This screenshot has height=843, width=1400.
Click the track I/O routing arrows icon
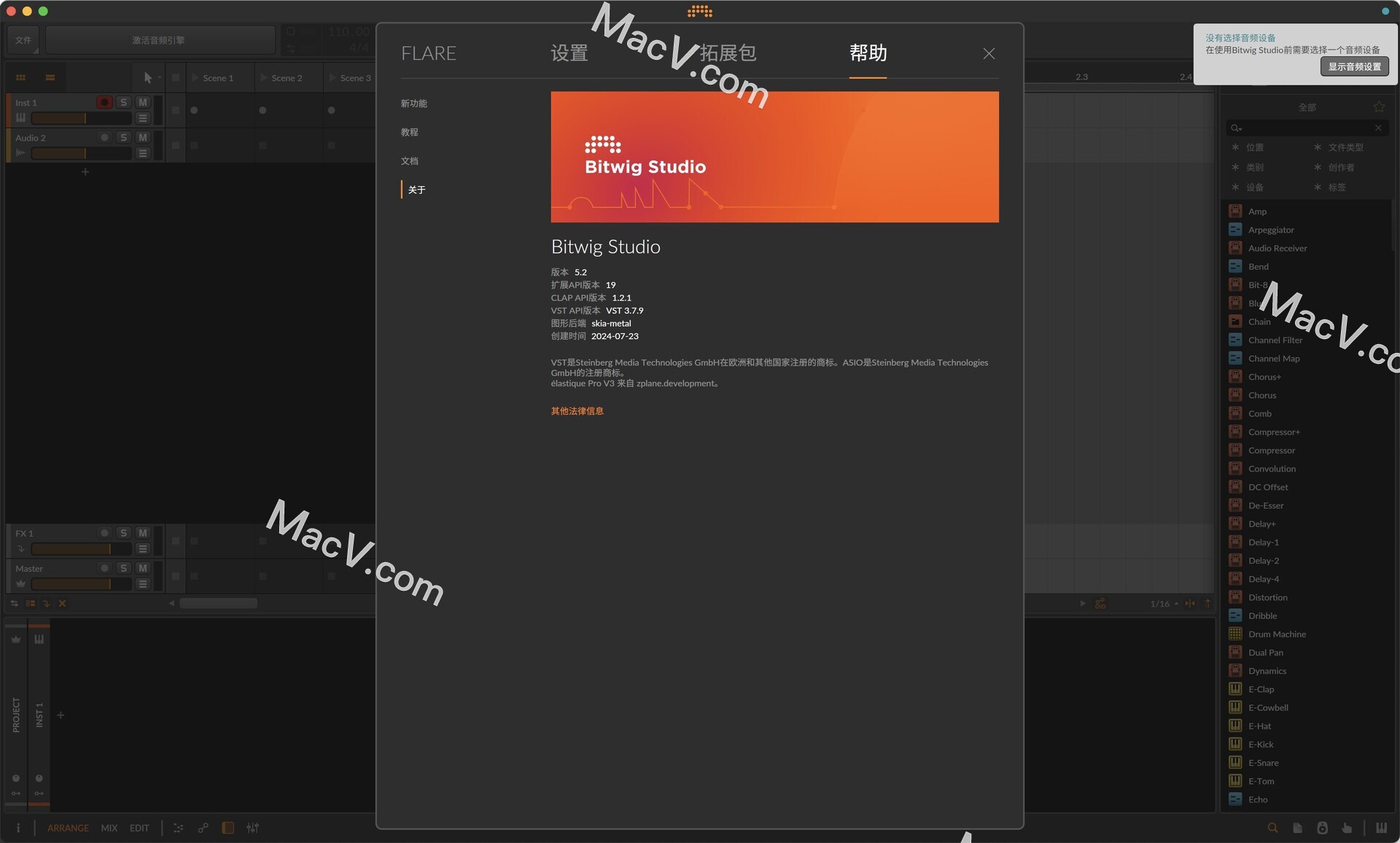(14, 603)
